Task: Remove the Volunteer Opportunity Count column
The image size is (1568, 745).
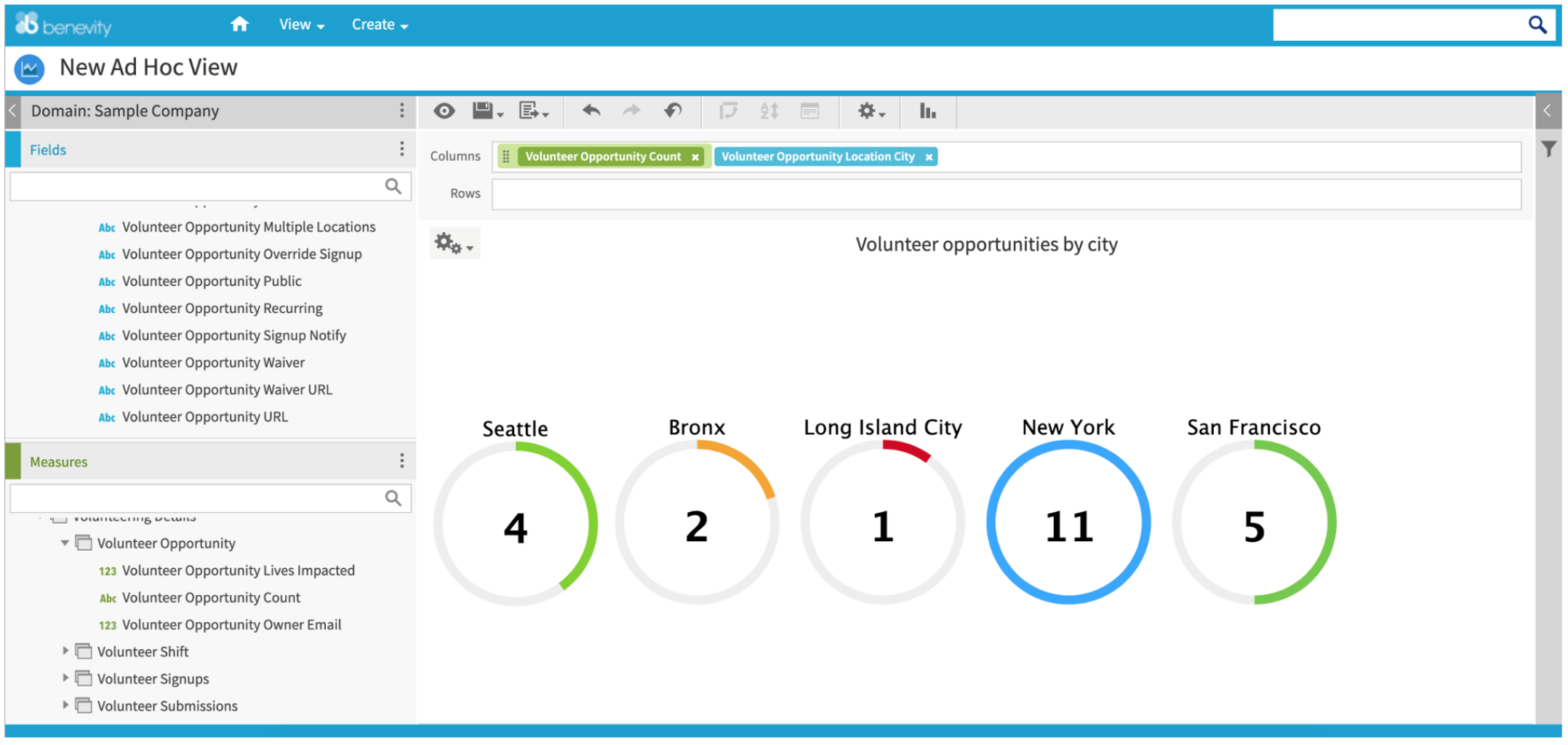Action: (x=695, y=157)
